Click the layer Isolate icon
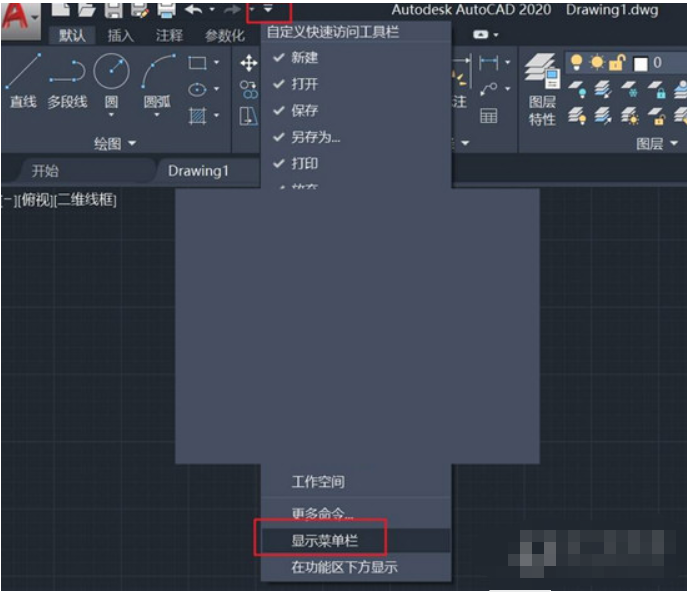Viewport: 687px width, 592px height. [x=603, y=89]
